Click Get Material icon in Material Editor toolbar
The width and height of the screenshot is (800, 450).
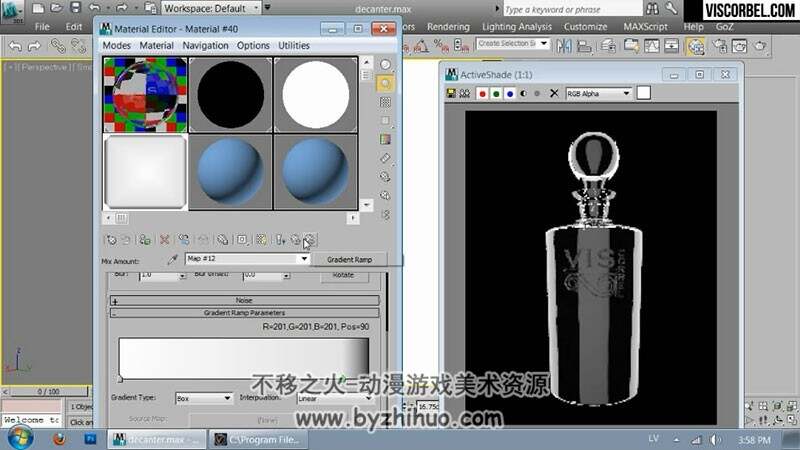click(111, 240)
